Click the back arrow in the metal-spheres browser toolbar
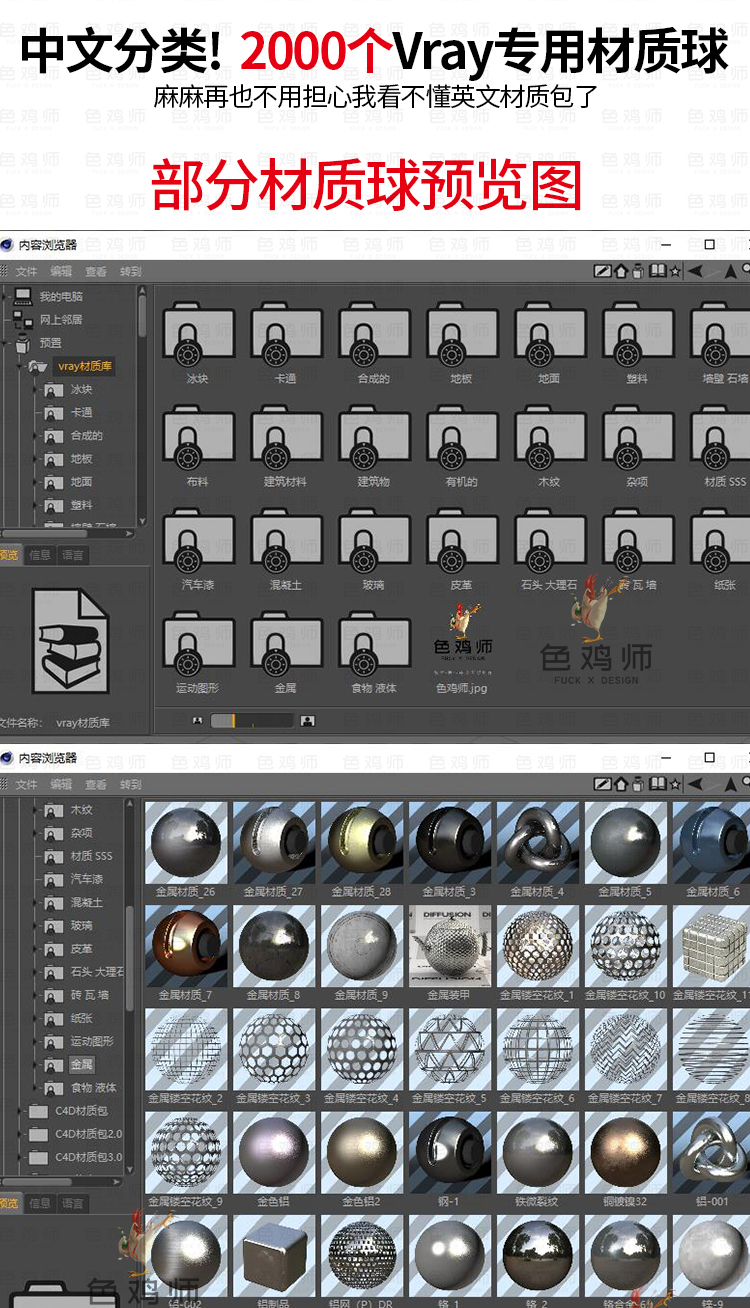This screenshot has height=1308, width=750. pyautogui.click(x=696, y=784)
